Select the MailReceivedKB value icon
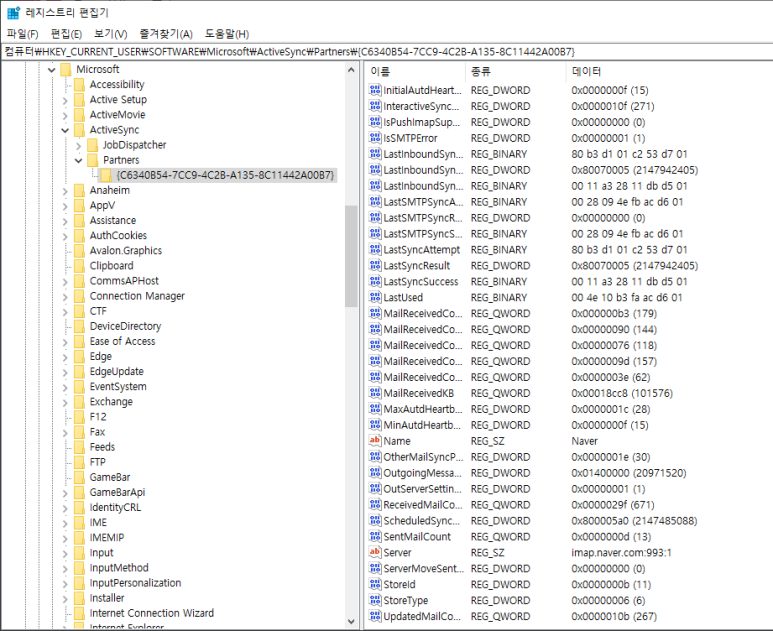This screenshot has height=631, width=773. point(375,393)
